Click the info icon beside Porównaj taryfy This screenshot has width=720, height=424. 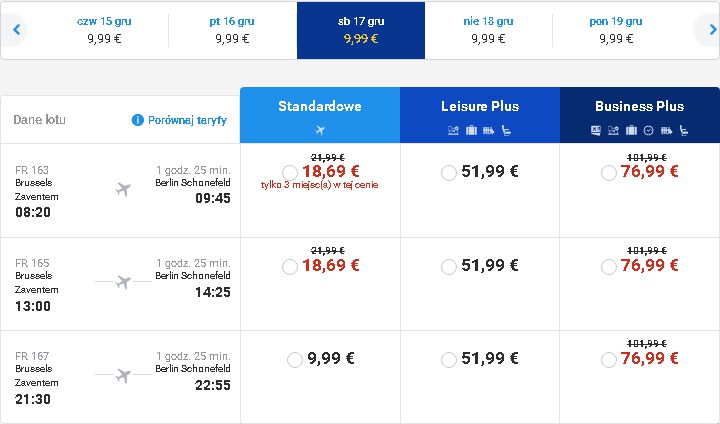click(137, 120)
